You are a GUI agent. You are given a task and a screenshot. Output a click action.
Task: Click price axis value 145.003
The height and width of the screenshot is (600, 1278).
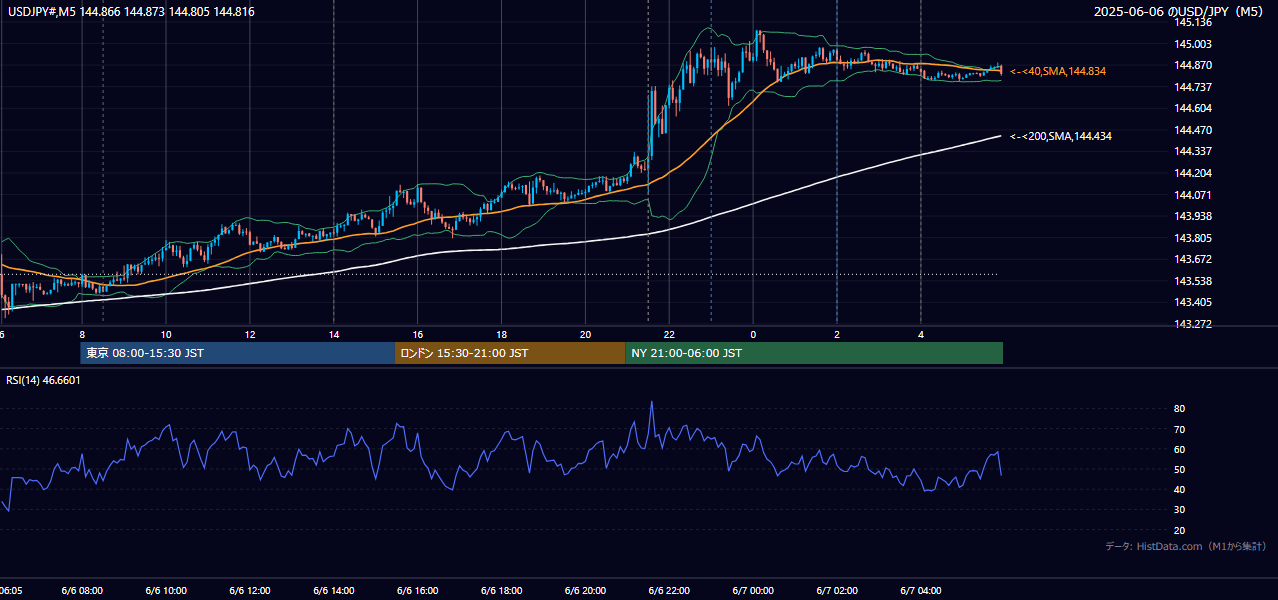(x=1192, y=44)
